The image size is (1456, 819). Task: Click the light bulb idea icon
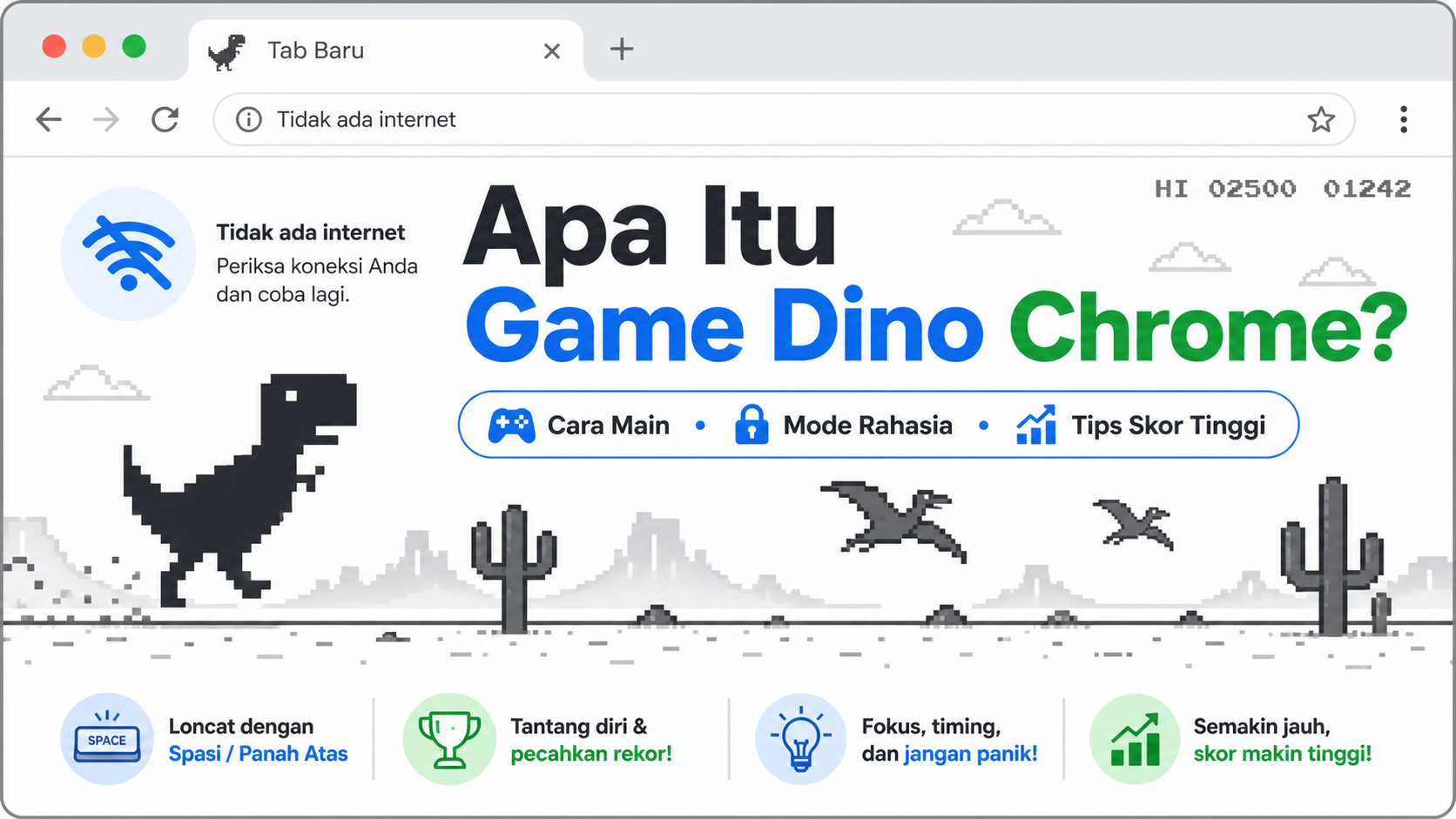point(801,739)
